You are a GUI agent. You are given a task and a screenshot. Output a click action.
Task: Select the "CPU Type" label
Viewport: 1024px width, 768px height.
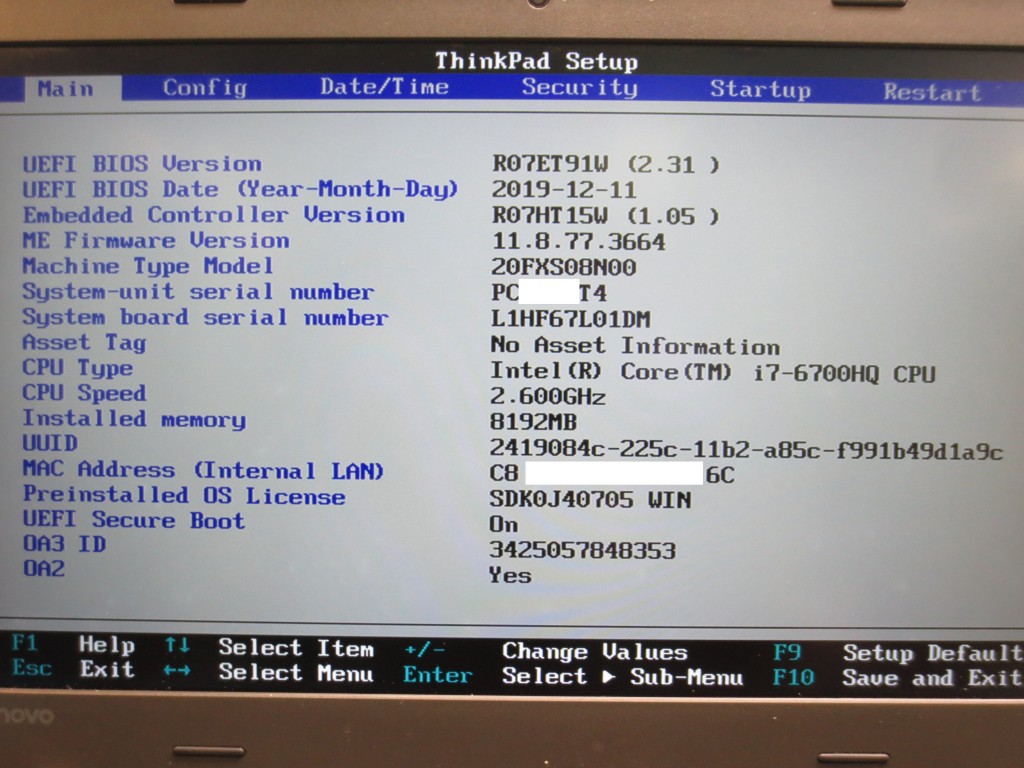tap(78, 368)
